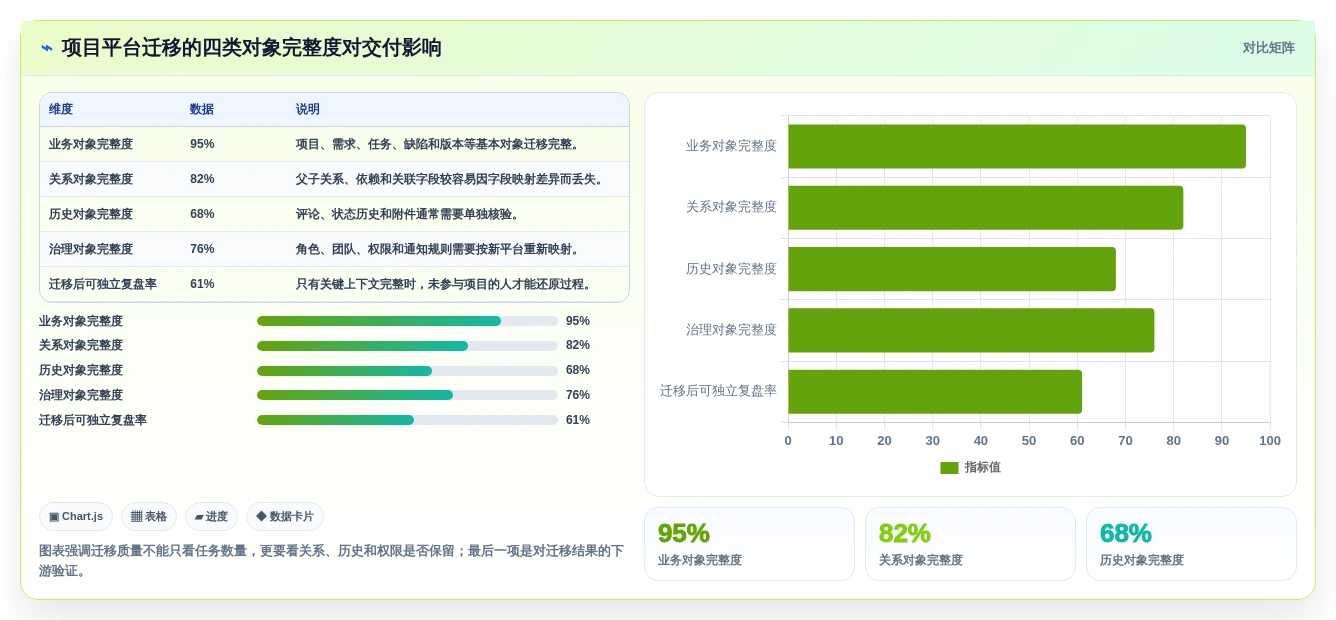This screenshot has height=620, width=1336.
Task: Click the 数据卡片 tag chip
Action: (x=285, y=517)
